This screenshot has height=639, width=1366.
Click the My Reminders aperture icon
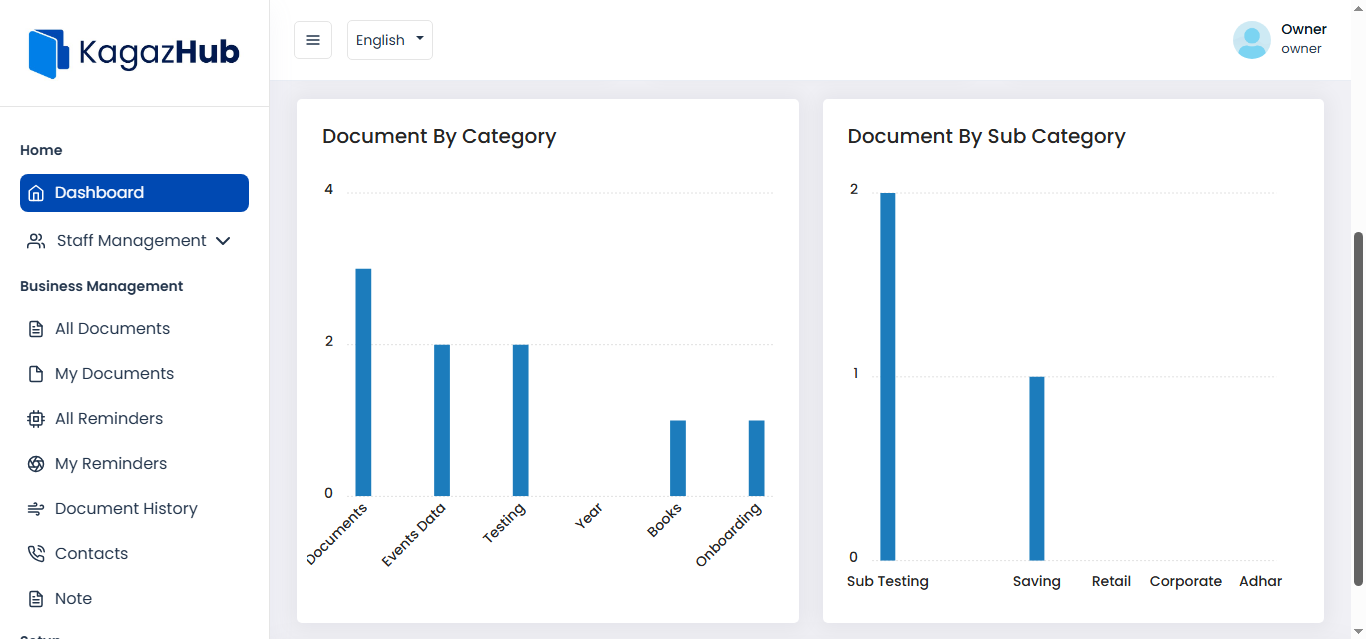[x=36, y=464]
